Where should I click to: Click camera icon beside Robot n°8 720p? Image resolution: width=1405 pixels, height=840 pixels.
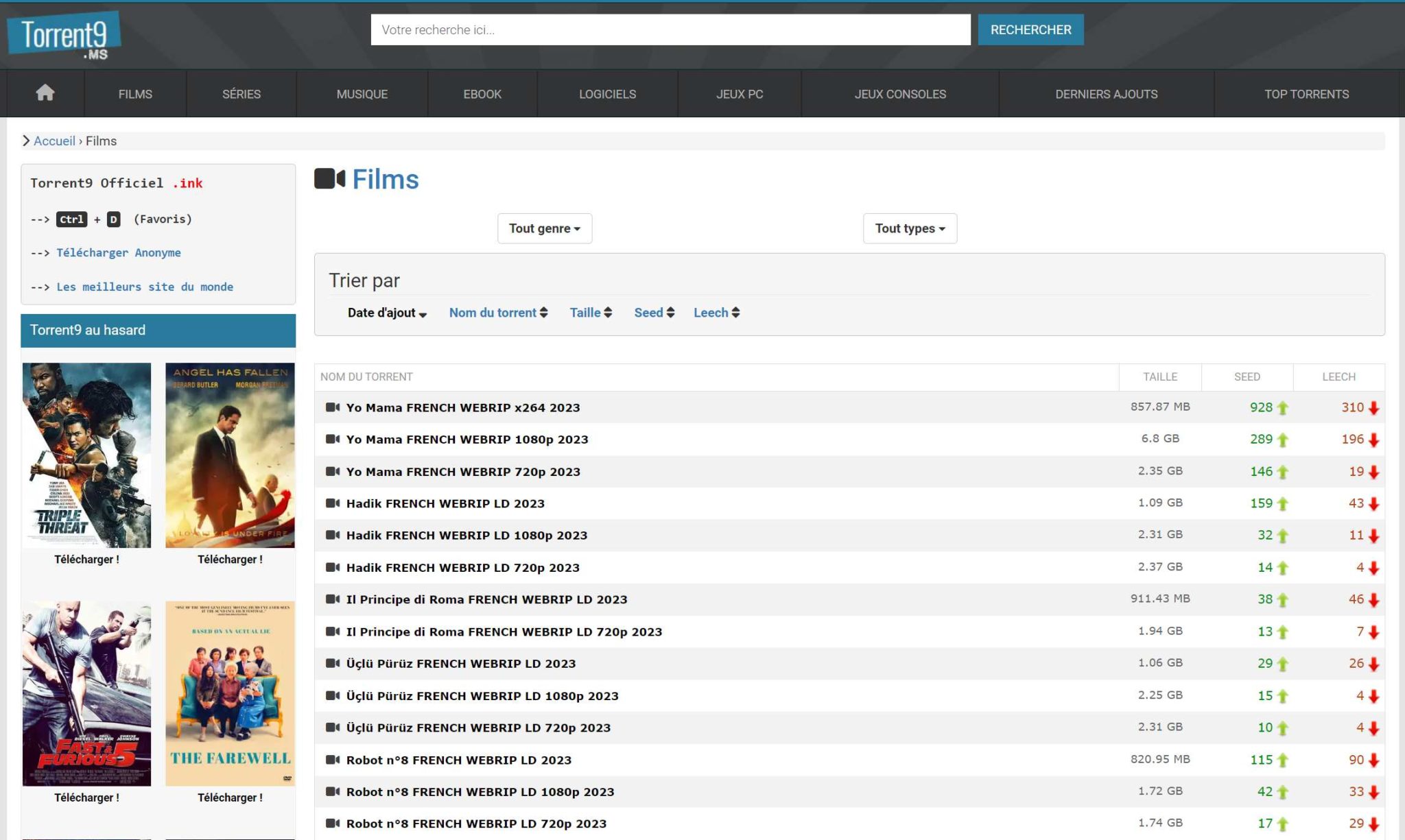coord(333,824)
